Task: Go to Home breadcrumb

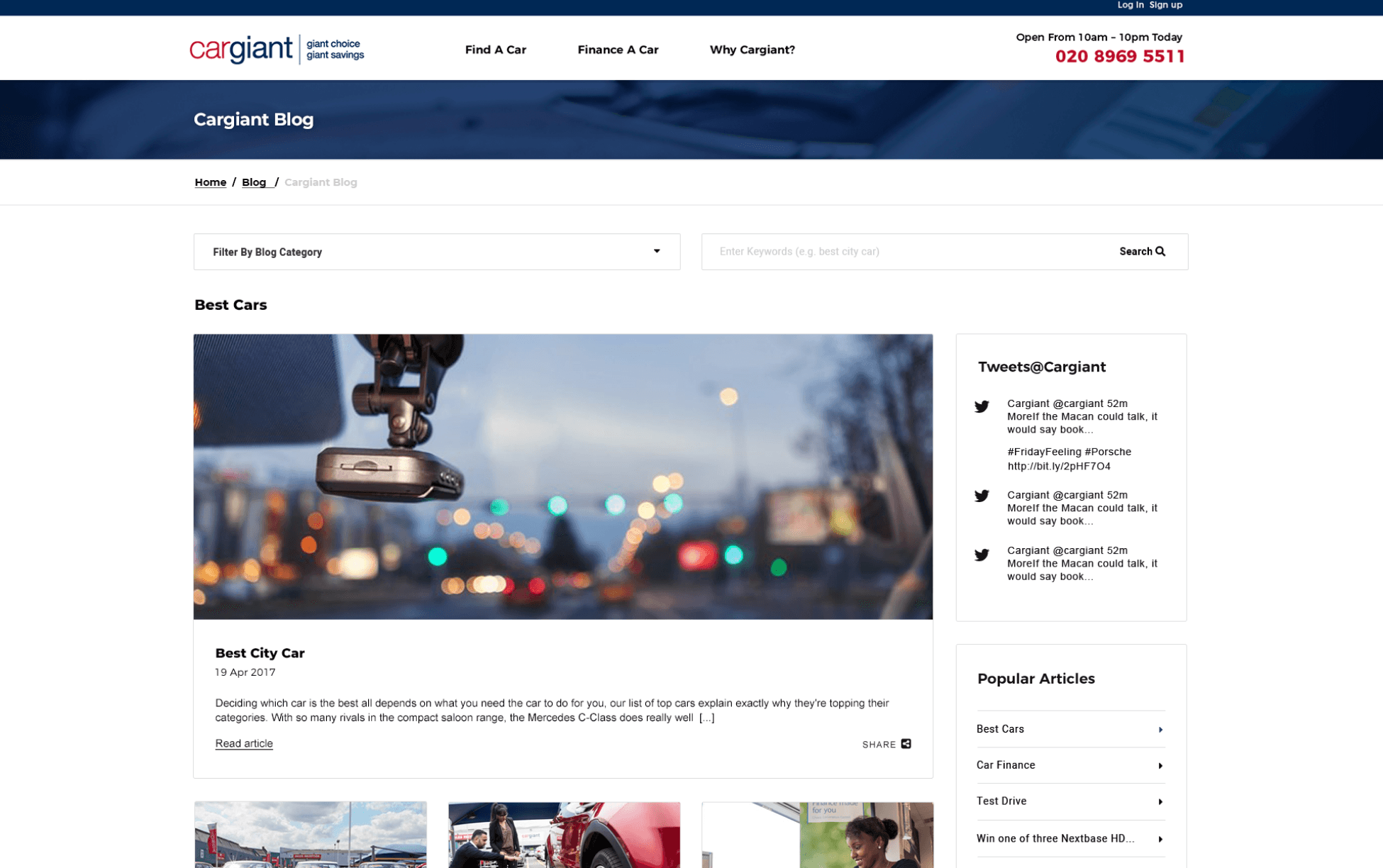Action: pos(210,182)
